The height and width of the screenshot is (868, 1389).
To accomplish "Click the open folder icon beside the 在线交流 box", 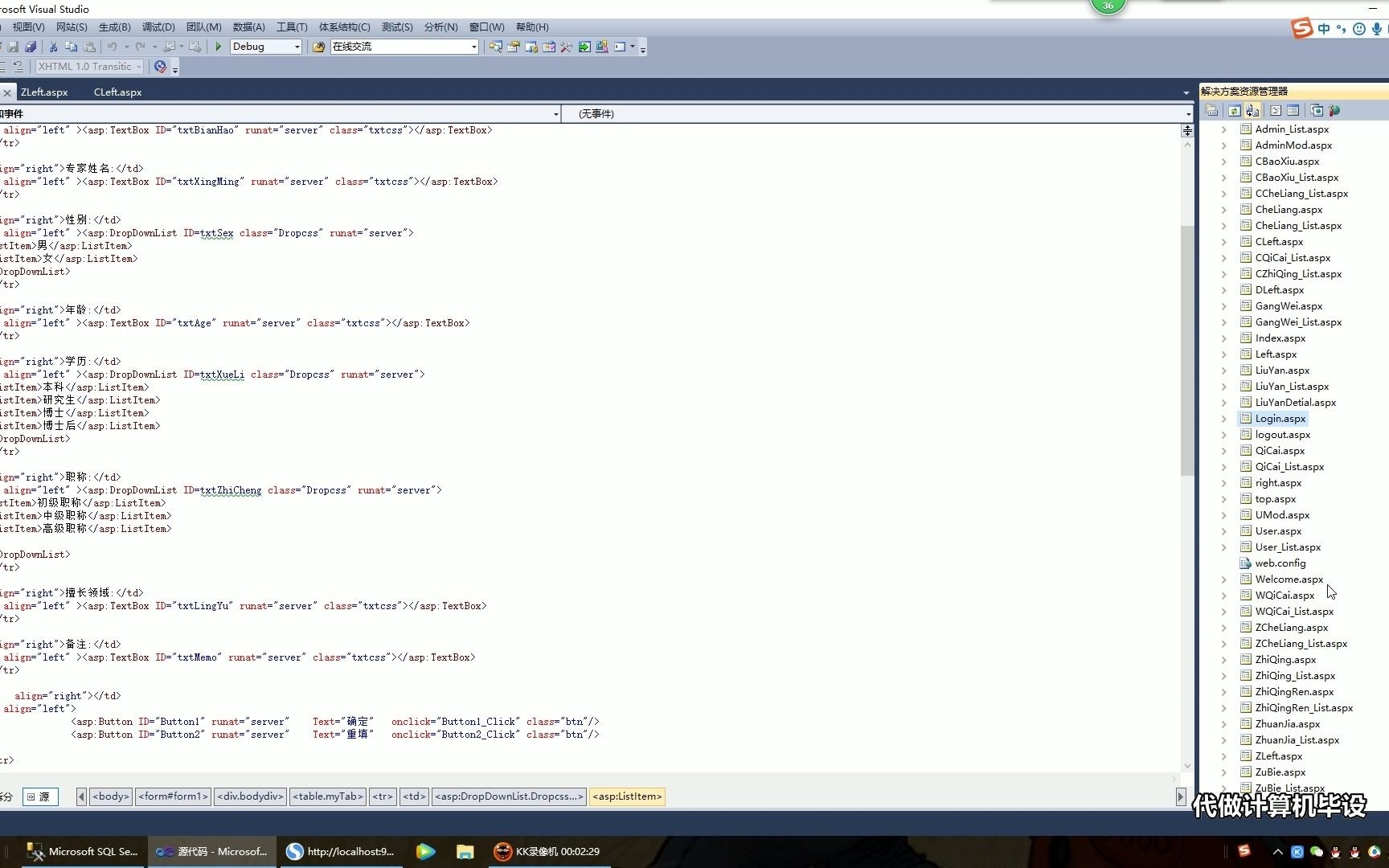I will click(x=318, y=47).
